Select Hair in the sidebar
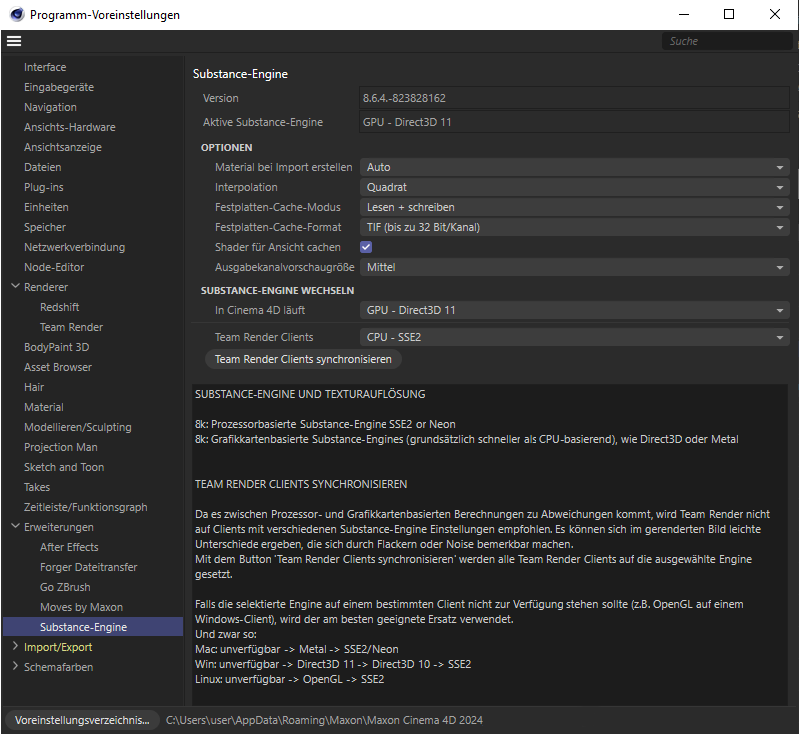800x734 pixels. tap(34, 387)
